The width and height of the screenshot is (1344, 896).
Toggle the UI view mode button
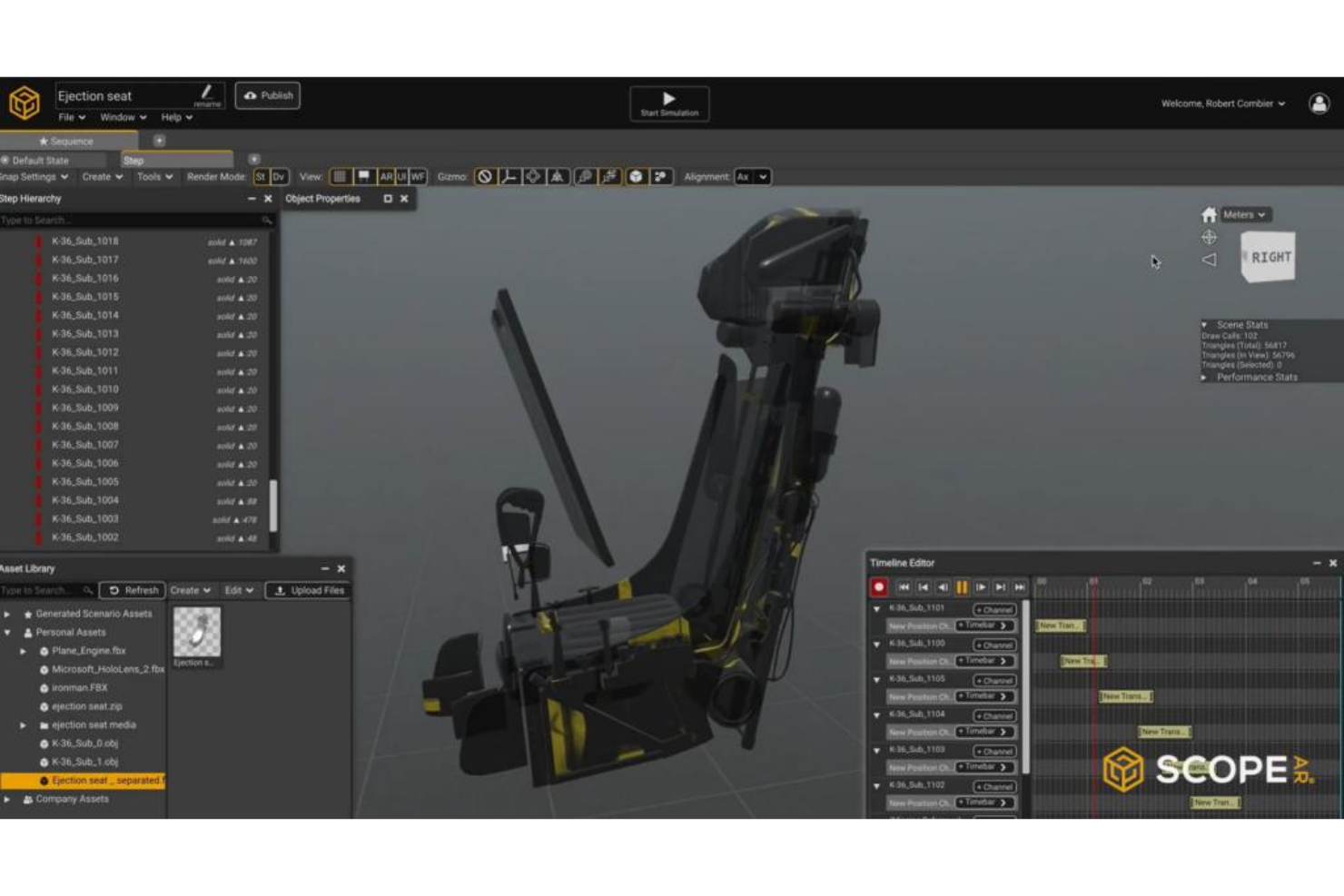pyautogui.click(x=401, y=177)
